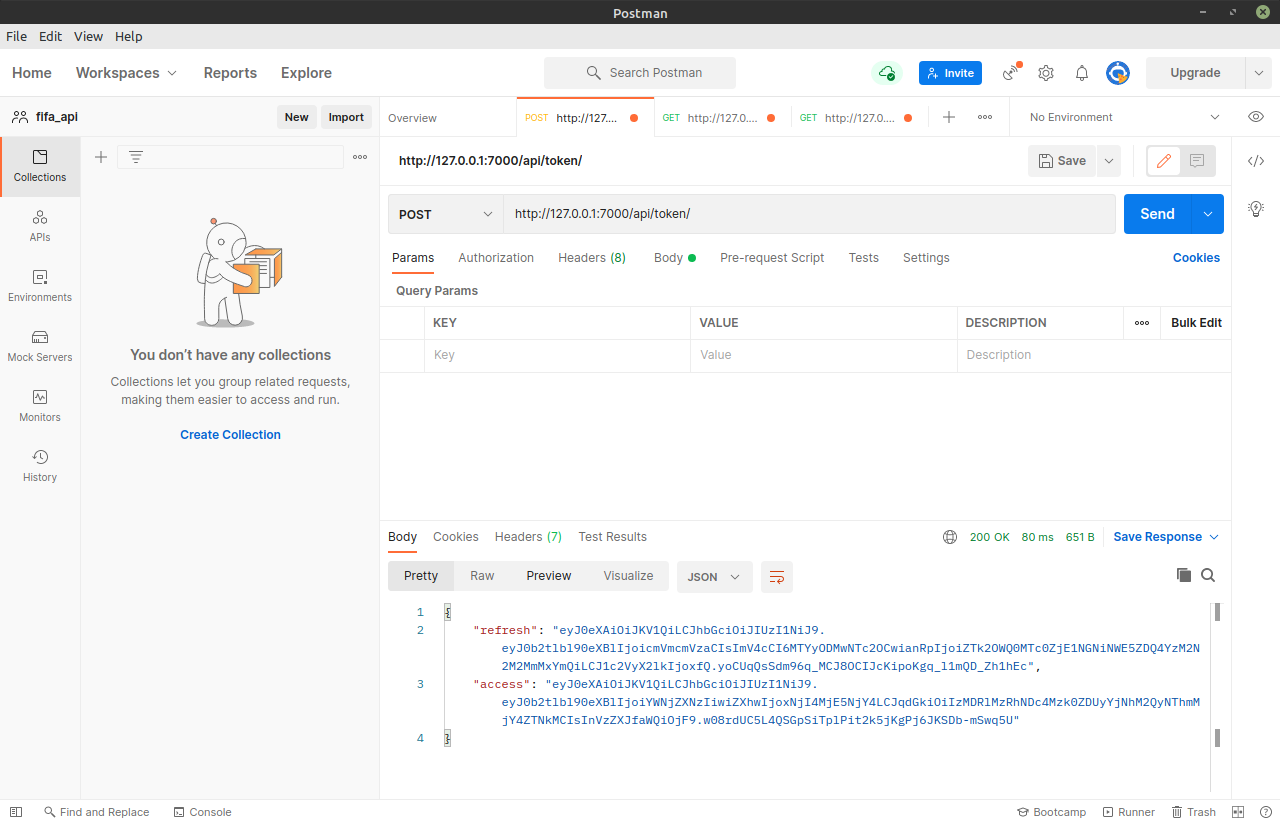Toggle line wrapping in the response viewer
The height and width of the screenshot is (824, 1280).
(777, 576)
